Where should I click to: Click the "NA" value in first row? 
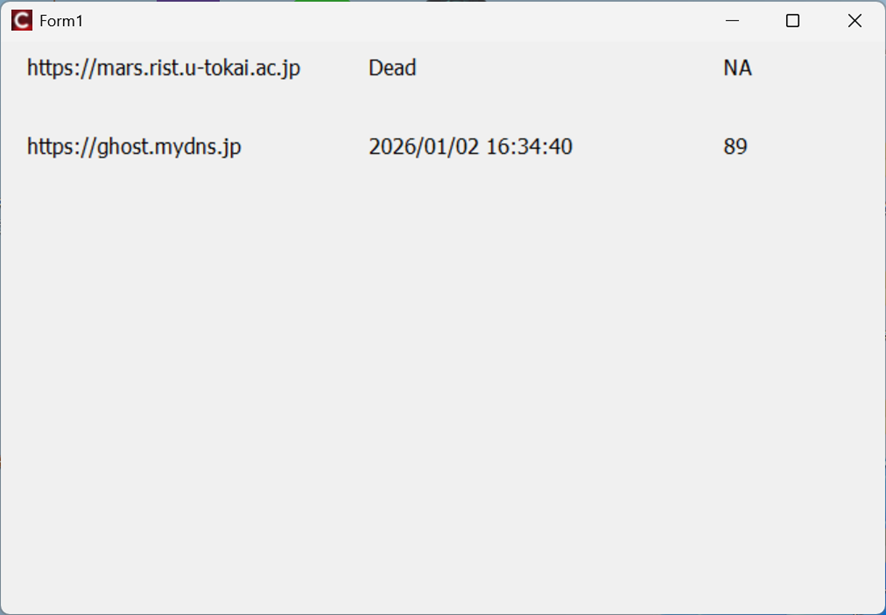tap(737, 68)
